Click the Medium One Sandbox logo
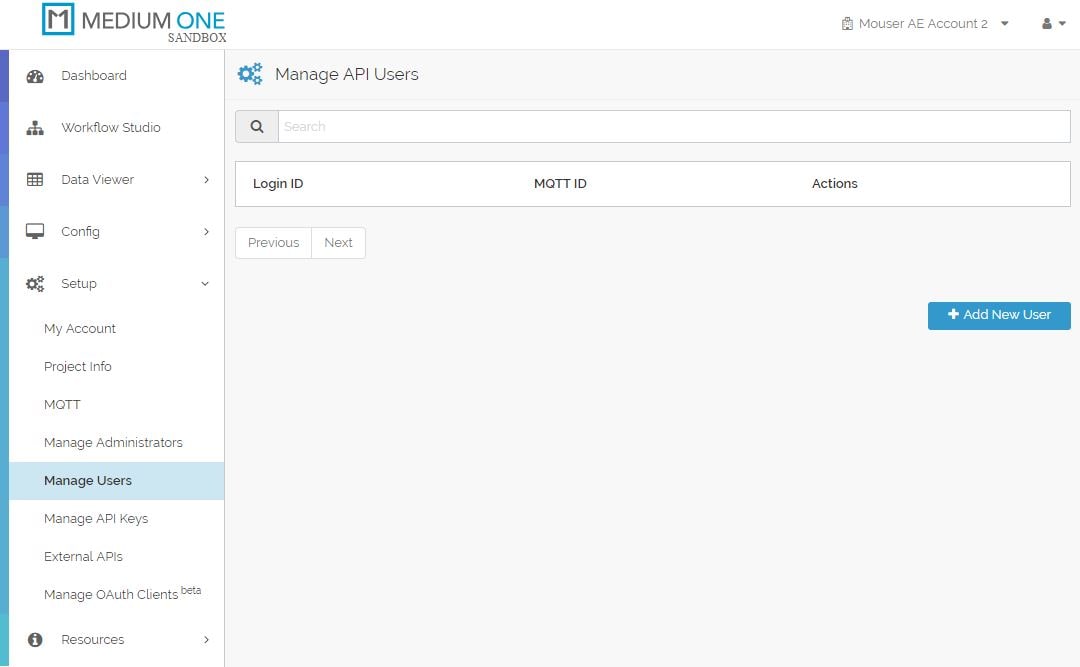1080x667 pixels. coord(130,21)
